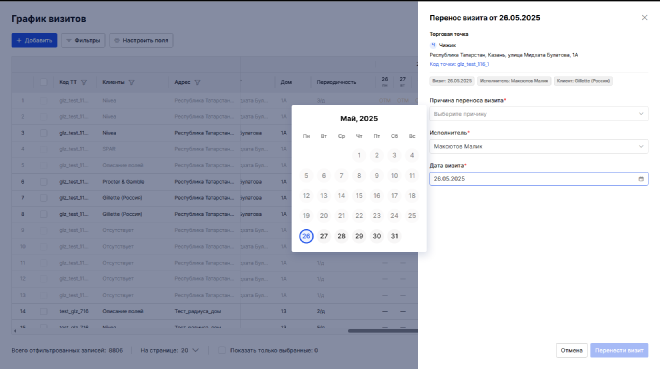This screenshot has height=369, width=660.
Task: Click the Клиент: Gillette (Россия) tag
Action: (x=583, y=81)
